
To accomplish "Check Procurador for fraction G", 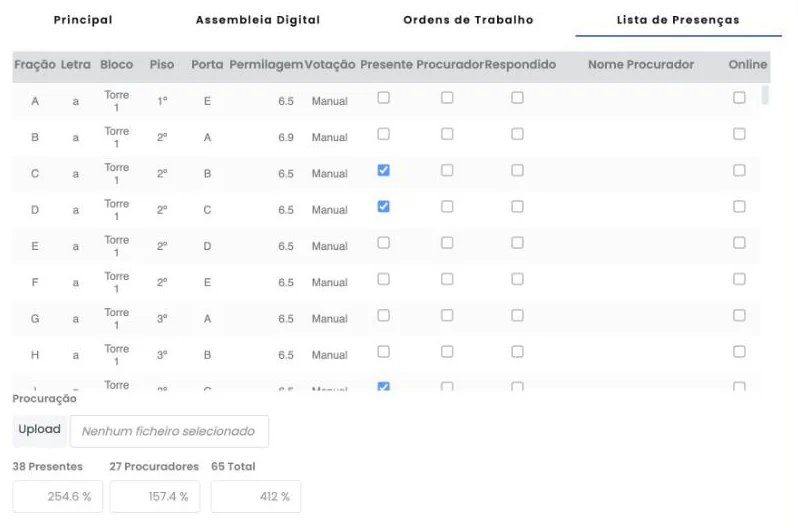I will pyautogui.click(x=447, y=315).
